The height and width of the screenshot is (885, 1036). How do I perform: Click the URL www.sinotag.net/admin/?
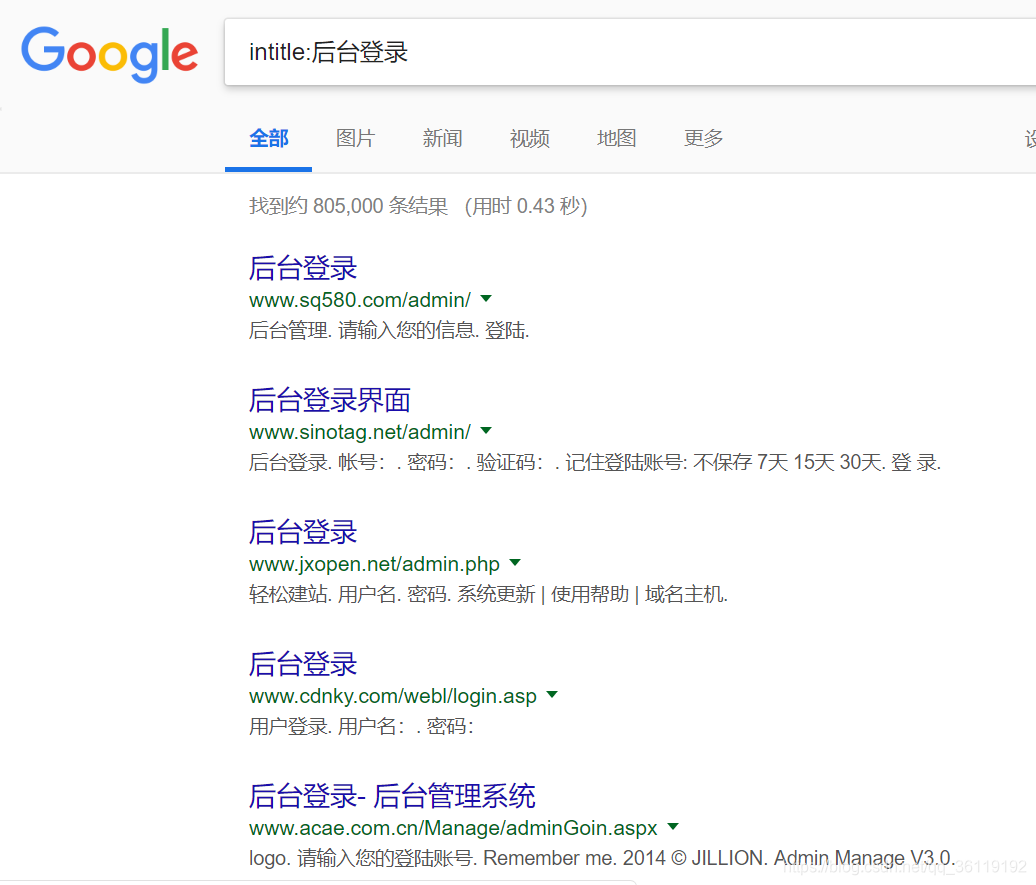[x=360, y=432]
